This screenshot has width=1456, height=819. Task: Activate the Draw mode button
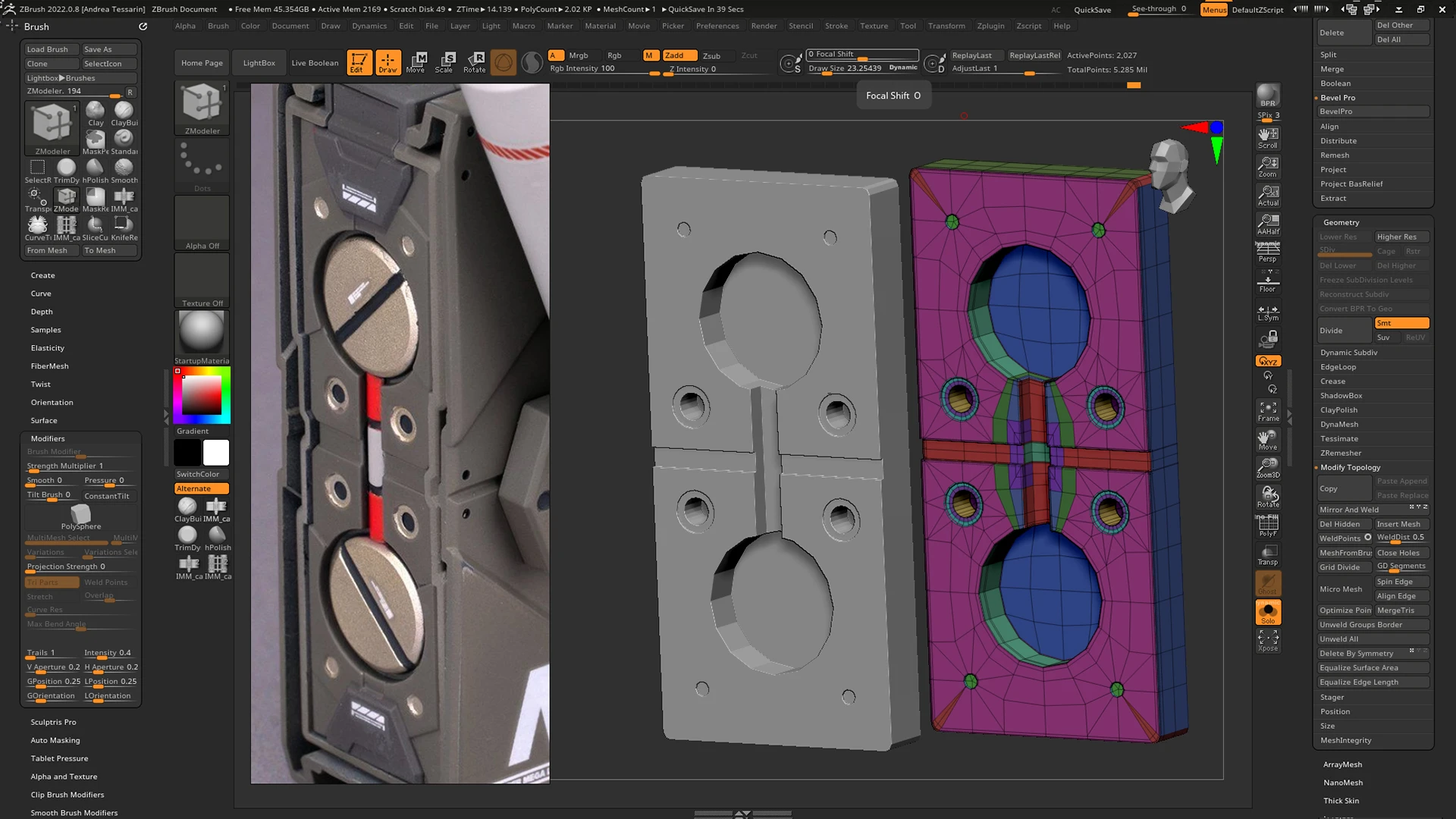388,62
